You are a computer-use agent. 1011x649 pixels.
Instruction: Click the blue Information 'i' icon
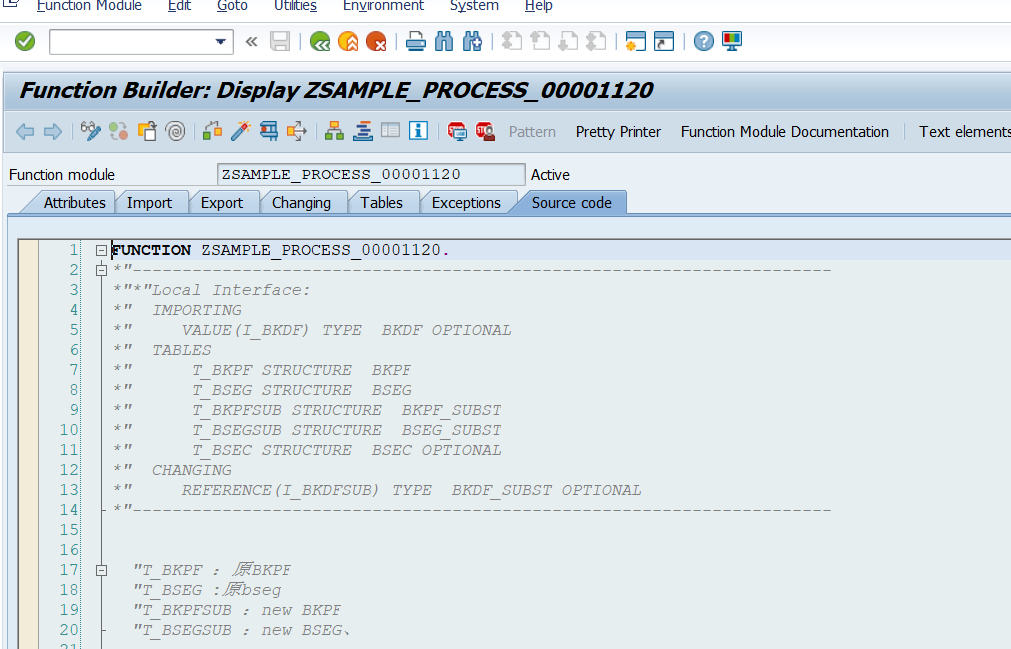[x=418, y=131]
